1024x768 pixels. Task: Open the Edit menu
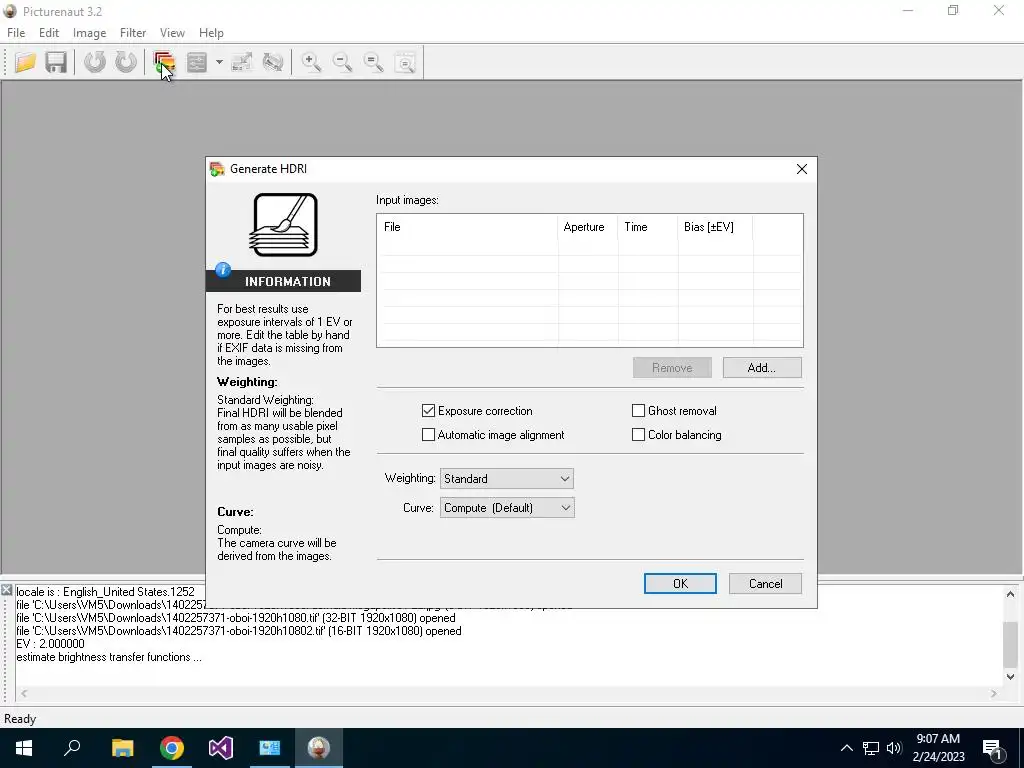49,33
